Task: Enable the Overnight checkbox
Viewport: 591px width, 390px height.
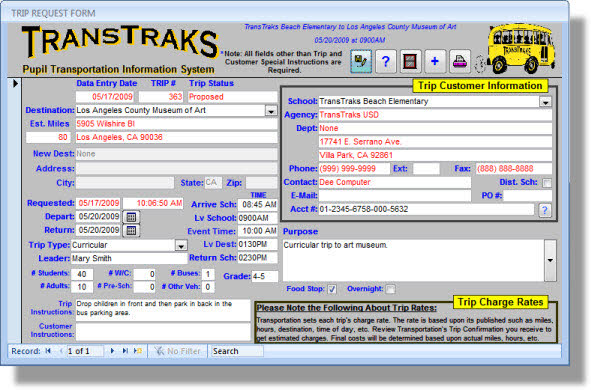Action: 391,289
